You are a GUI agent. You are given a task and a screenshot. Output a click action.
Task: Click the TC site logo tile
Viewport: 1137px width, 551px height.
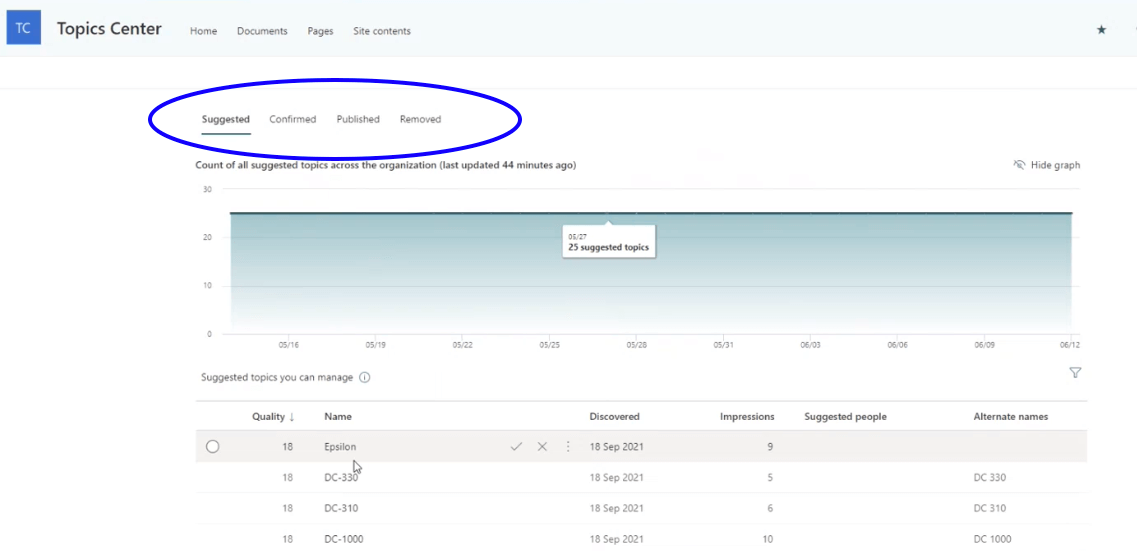pyautogui.click(x=23, y=28)
